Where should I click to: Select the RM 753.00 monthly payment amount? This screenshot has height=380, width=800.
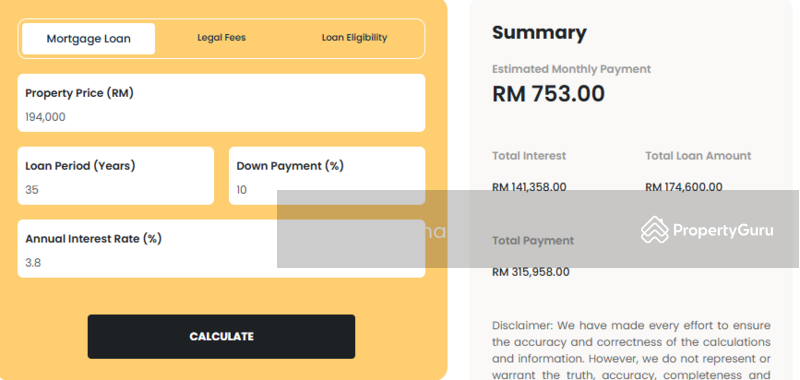548,94
